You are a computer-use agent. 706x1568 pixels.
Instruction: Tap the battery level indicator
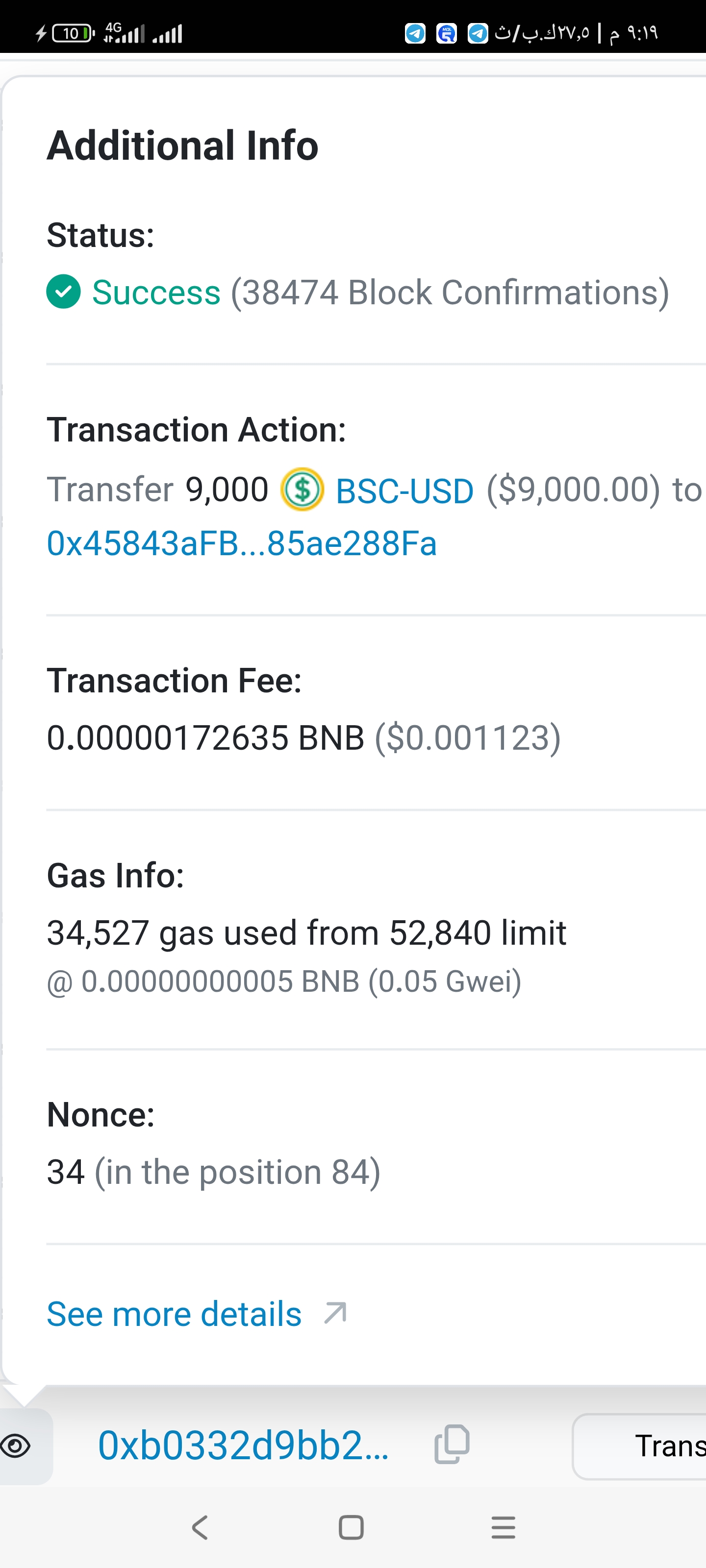coord(72,33)
